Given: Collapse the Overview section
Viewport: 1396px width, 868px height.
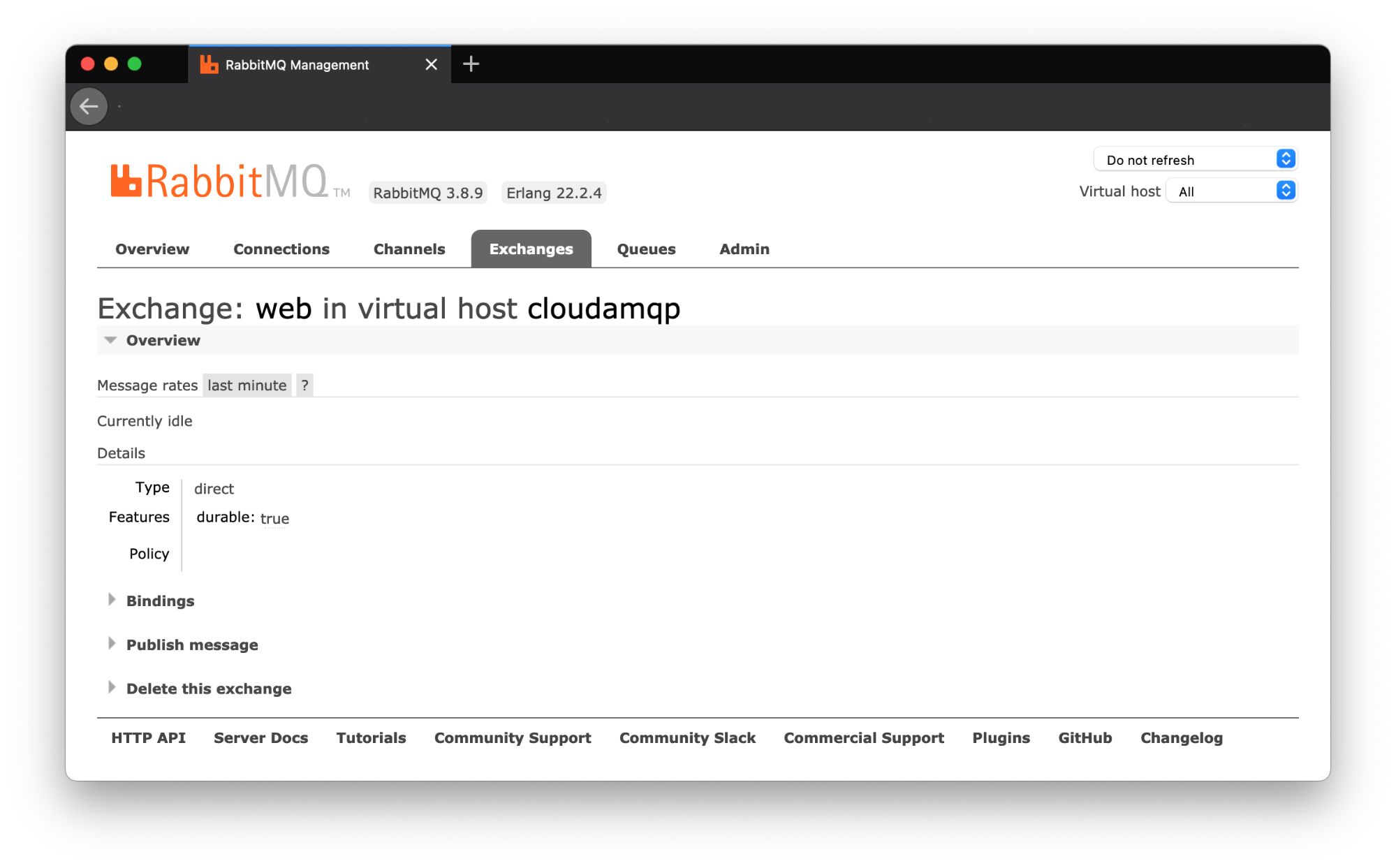Looking at the screenshot, I should (163, 340).
